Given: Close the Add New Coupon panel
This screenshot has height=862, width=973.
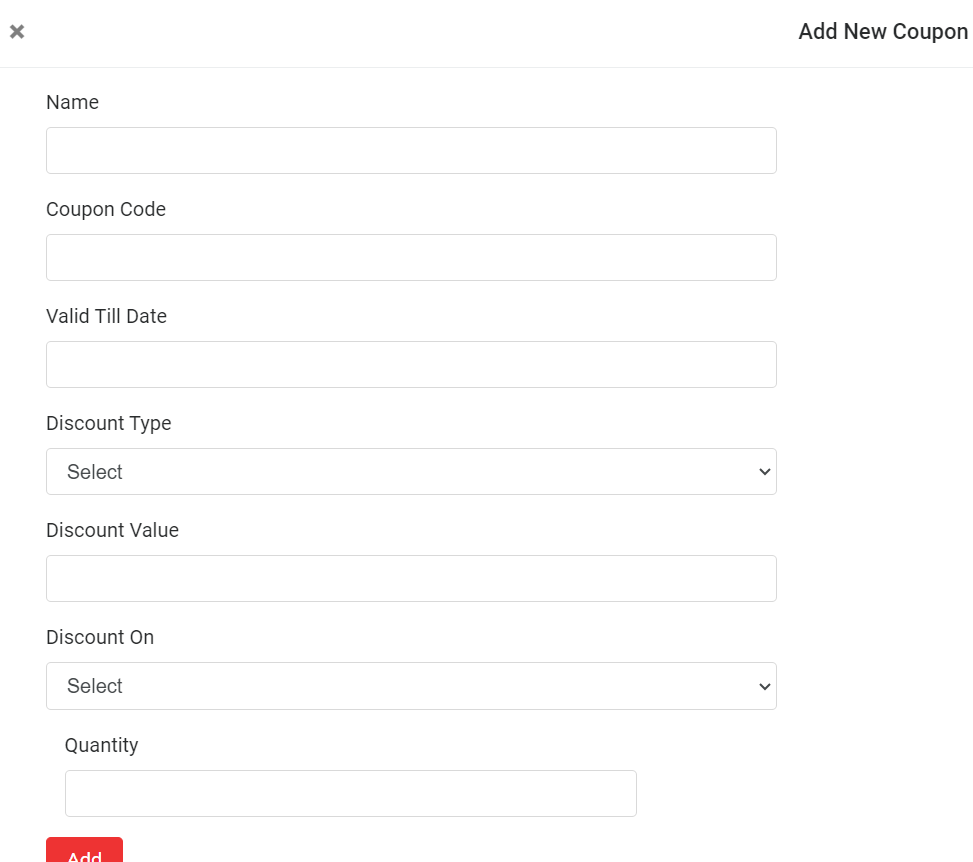Looking at the screenshot, I should [x=17, y=32].
